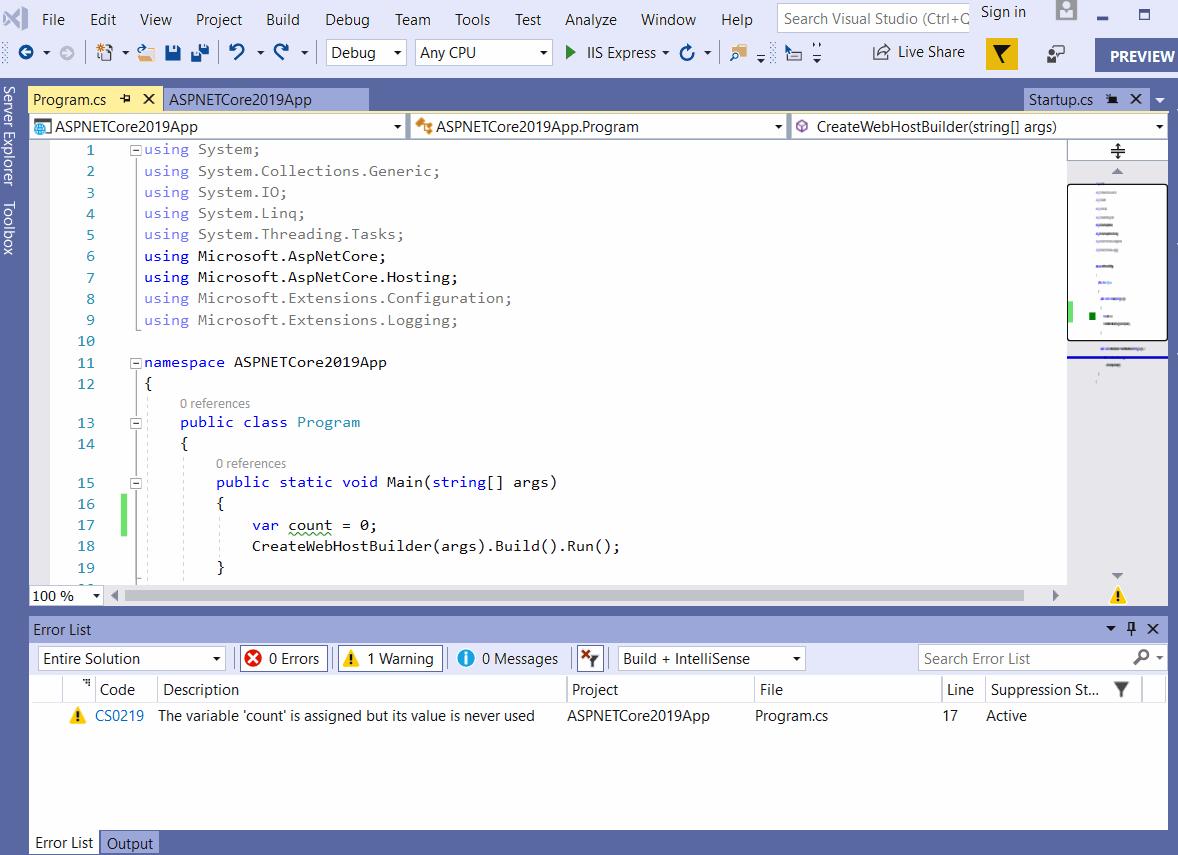Open the Any CPU platform dropdown

(483, 52)
